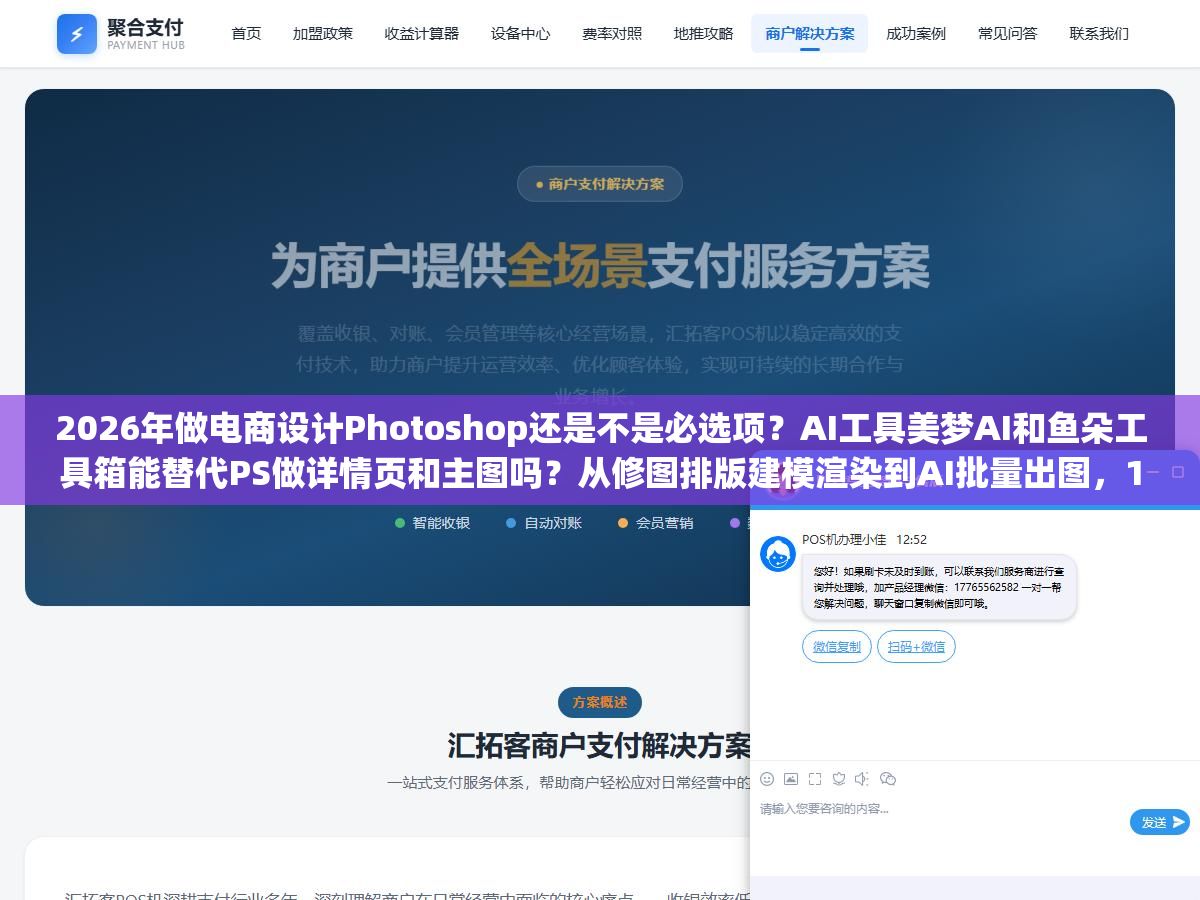Open the 地推攻略 nav item
Image resolution: width=1200 pixels, height=900 pixels.
pyautogui.click(x=703, y=33)
